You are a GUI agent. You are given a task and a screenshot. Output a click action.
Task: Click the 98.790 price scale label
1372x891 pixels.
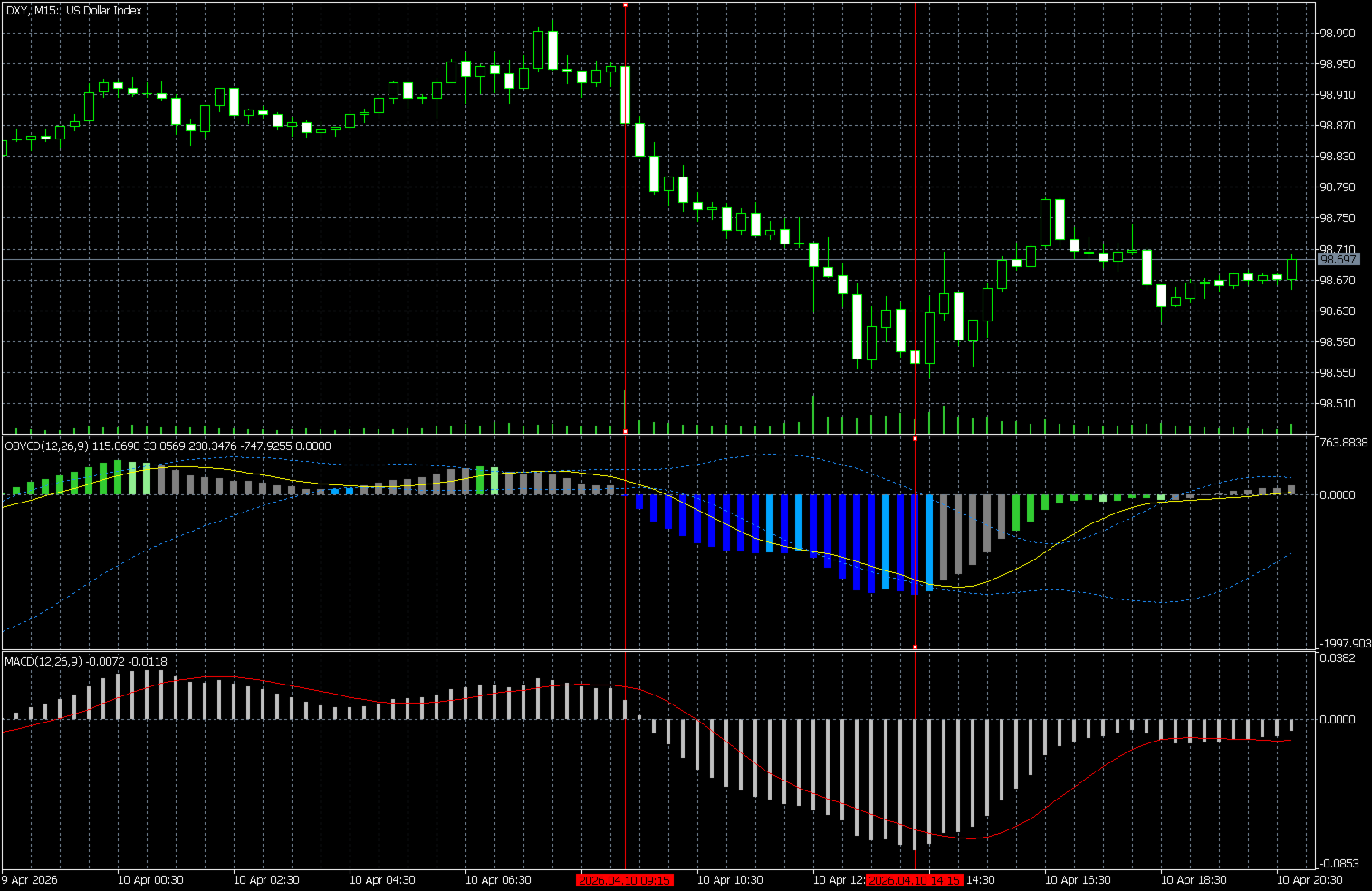click(1338, 187)
